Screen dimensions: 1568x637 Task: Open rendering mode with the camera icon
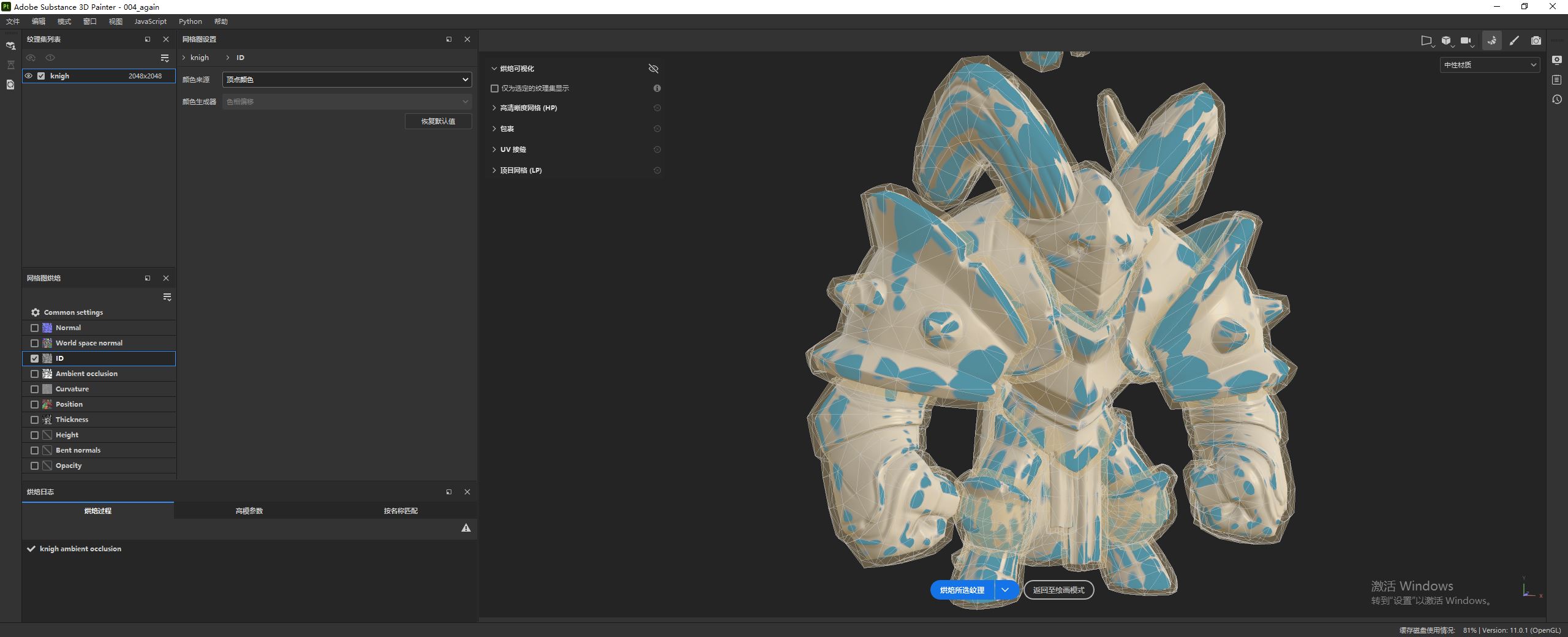(x=1536, y=40)
